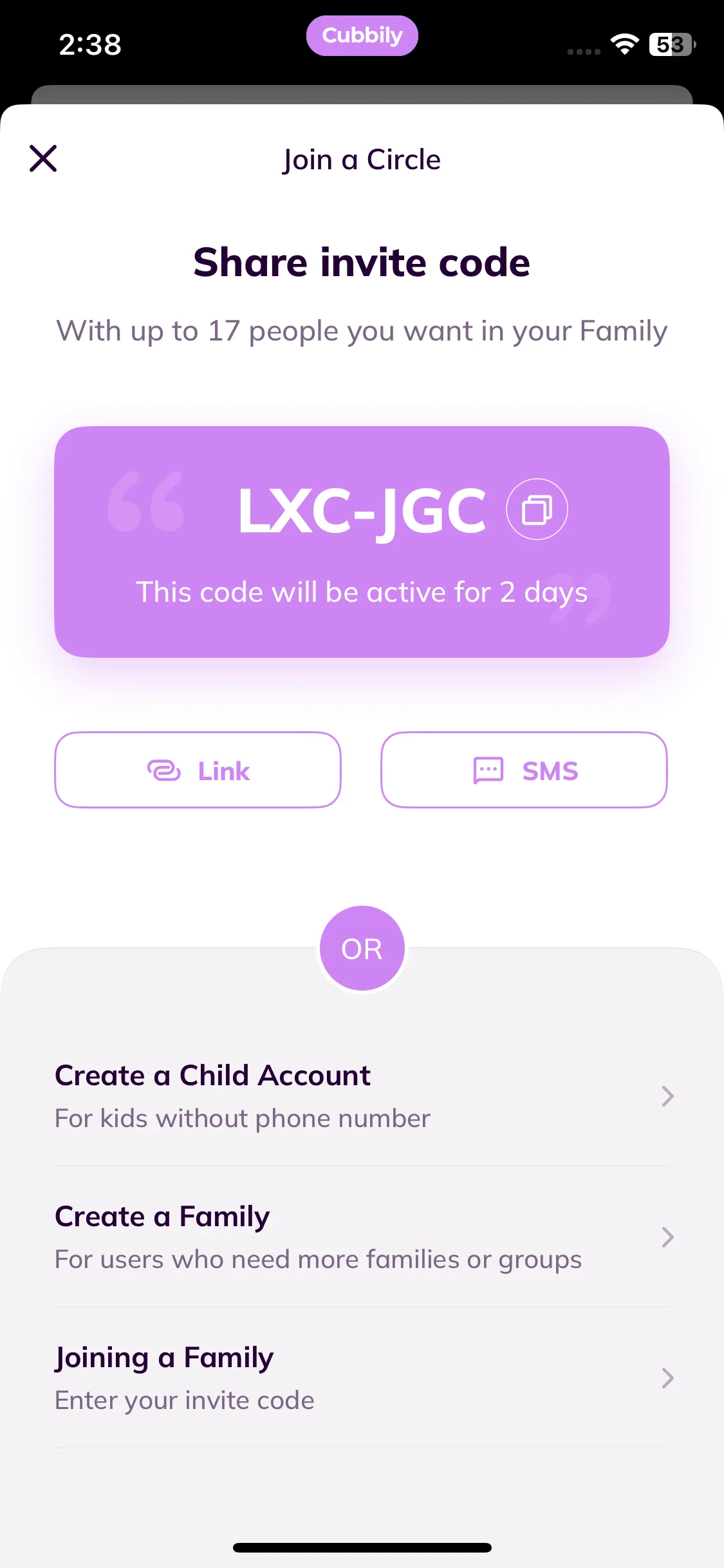Tap the SMS chat bubble icon
The image size is (724, 1568).
488,770
